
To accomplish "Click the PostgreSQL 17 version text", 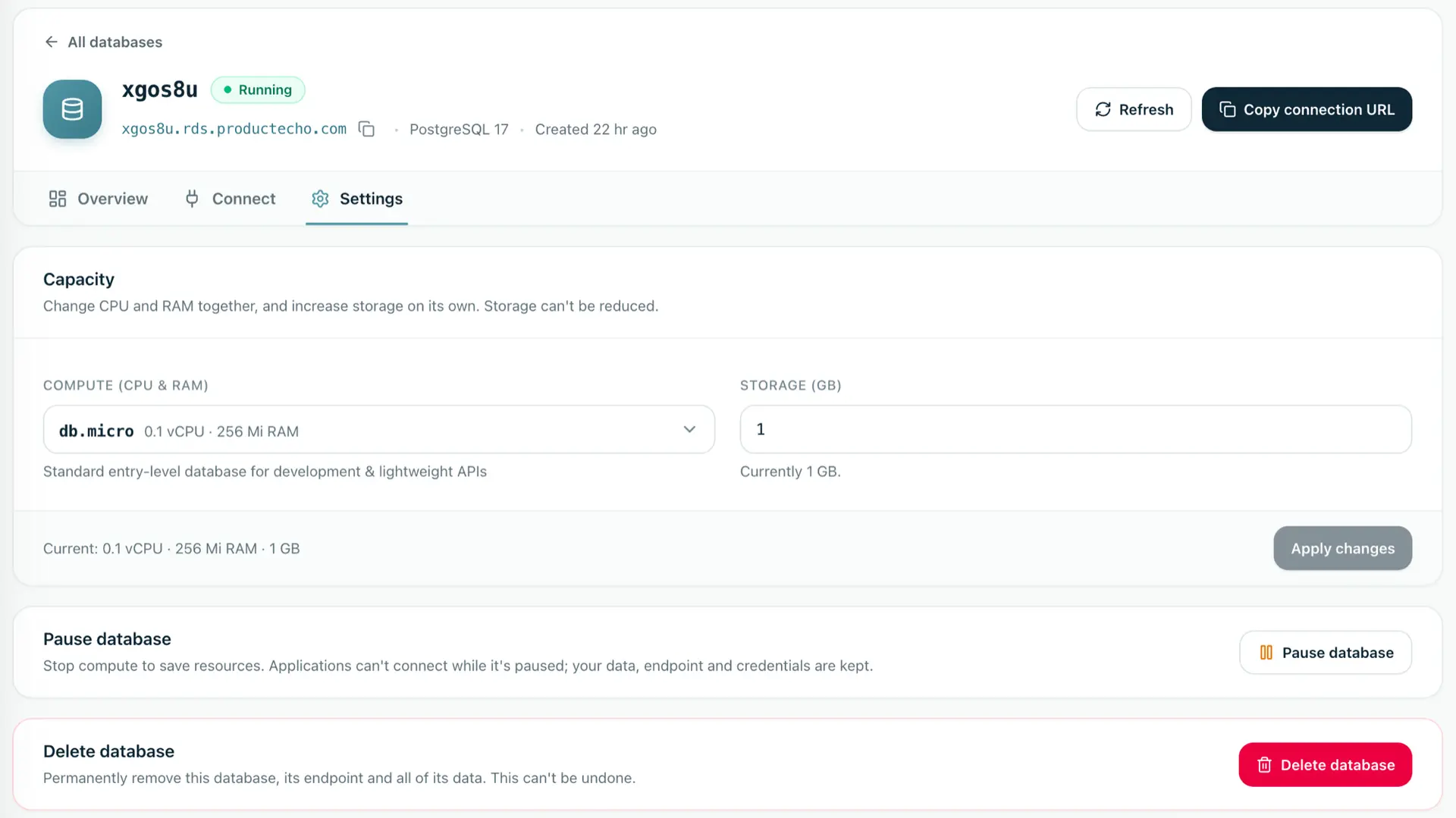I will (459, 130).
